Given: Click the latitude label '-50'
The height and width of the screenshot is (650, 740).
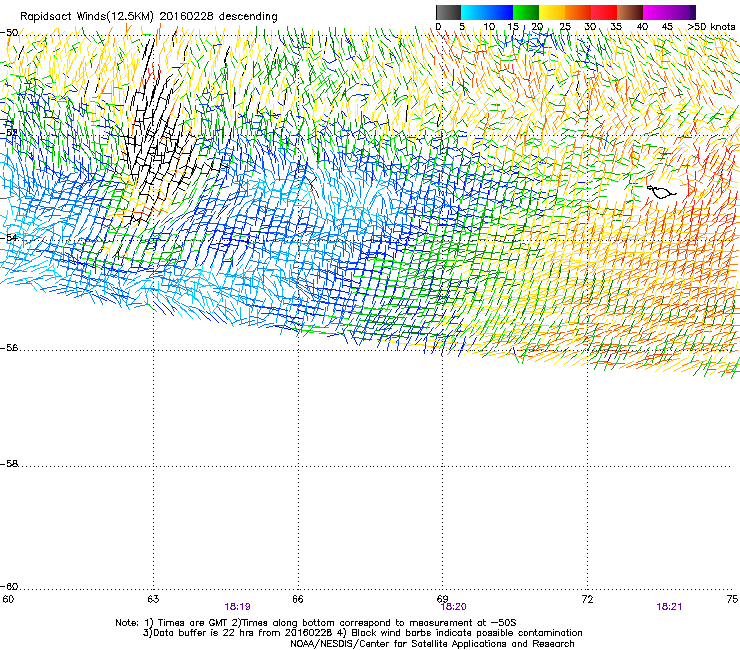Looking at the screenshot, I should click(x=9, y=33).
